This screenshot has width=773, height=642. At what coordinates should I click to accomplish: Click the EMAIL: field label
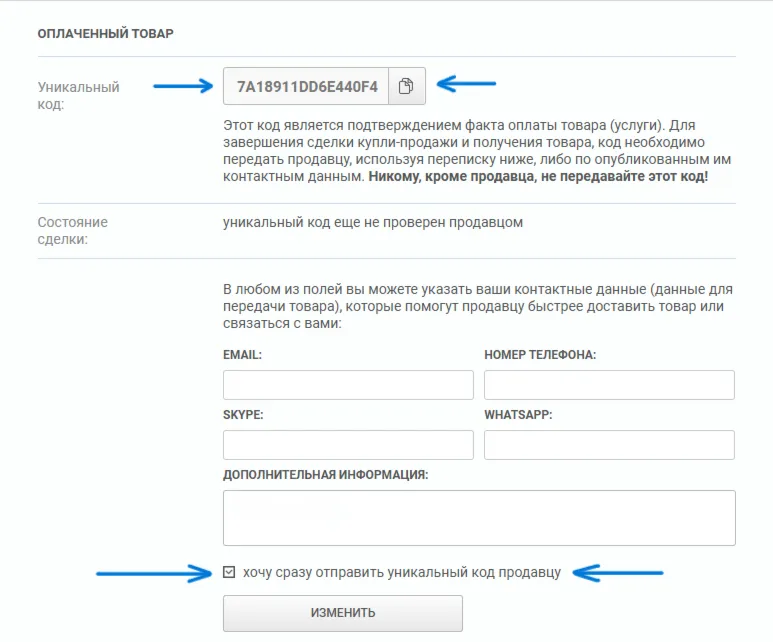(242, 355)
